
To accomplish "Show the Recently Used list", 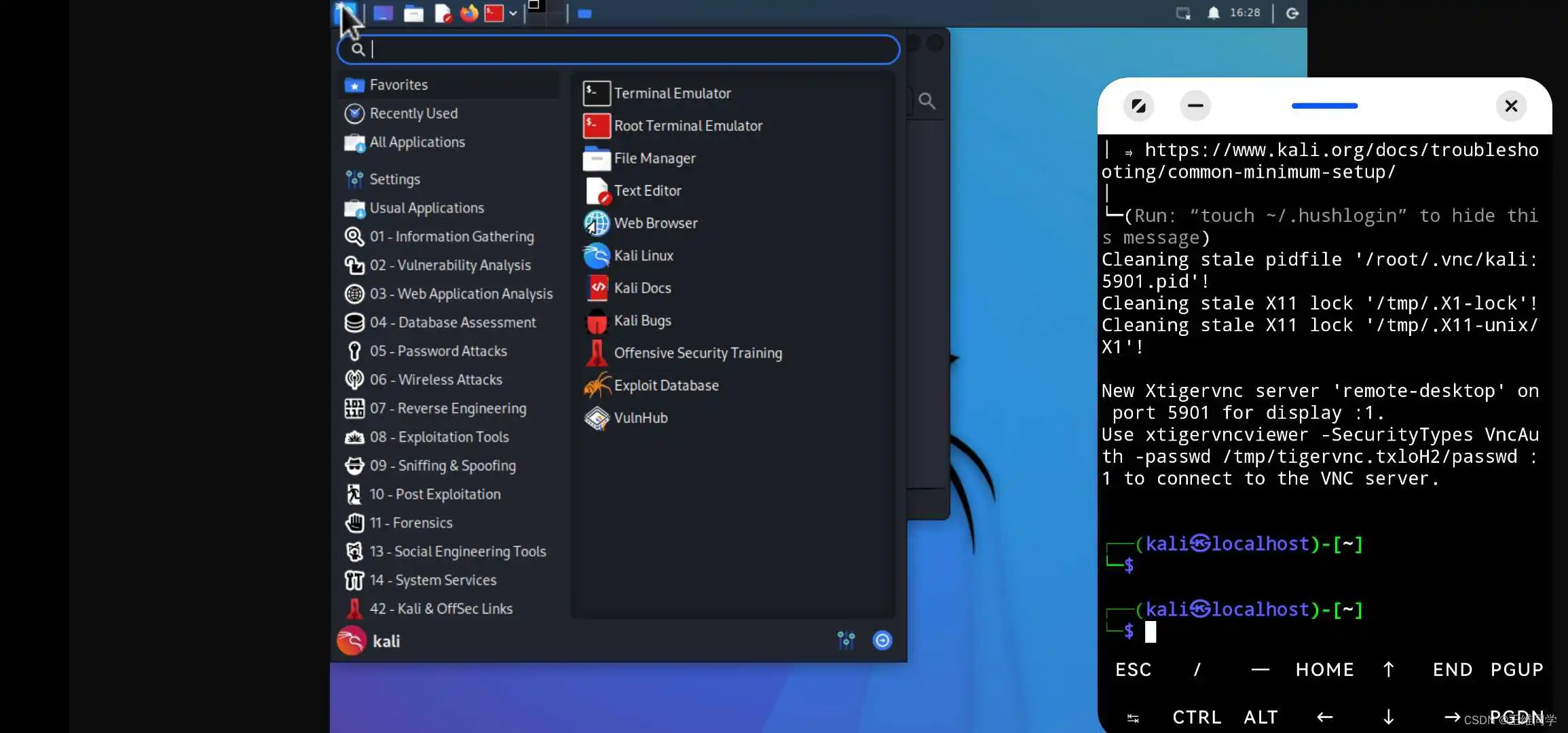I will point(413,113).
